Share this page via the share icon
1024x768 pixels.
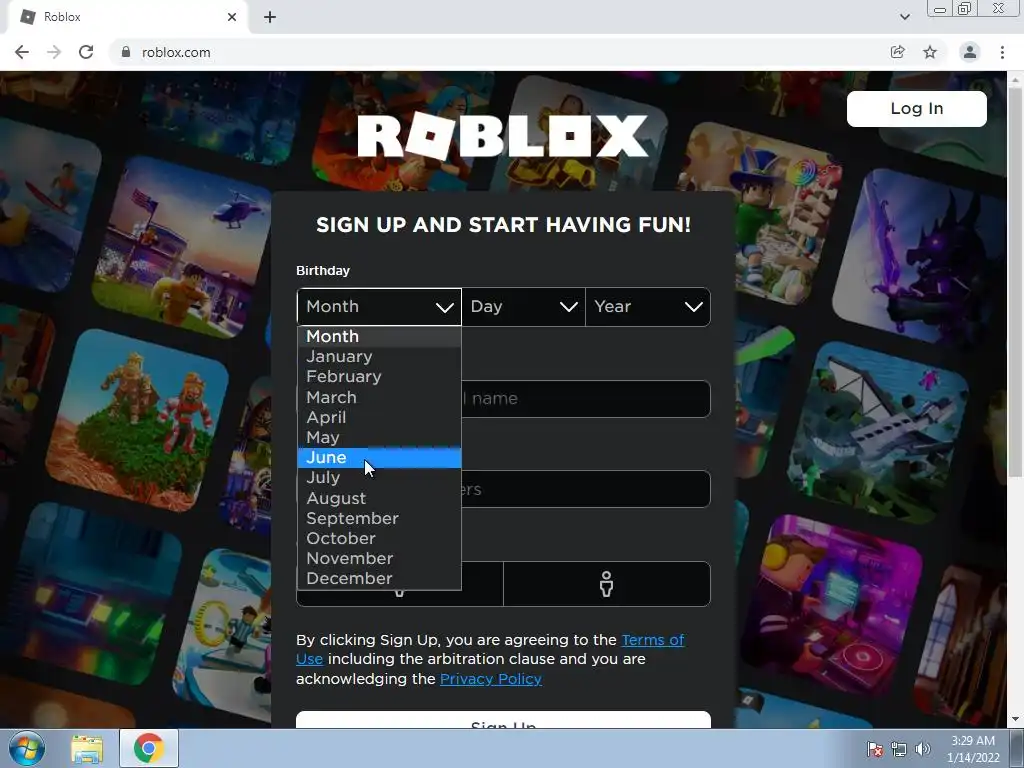coord(898,52)
